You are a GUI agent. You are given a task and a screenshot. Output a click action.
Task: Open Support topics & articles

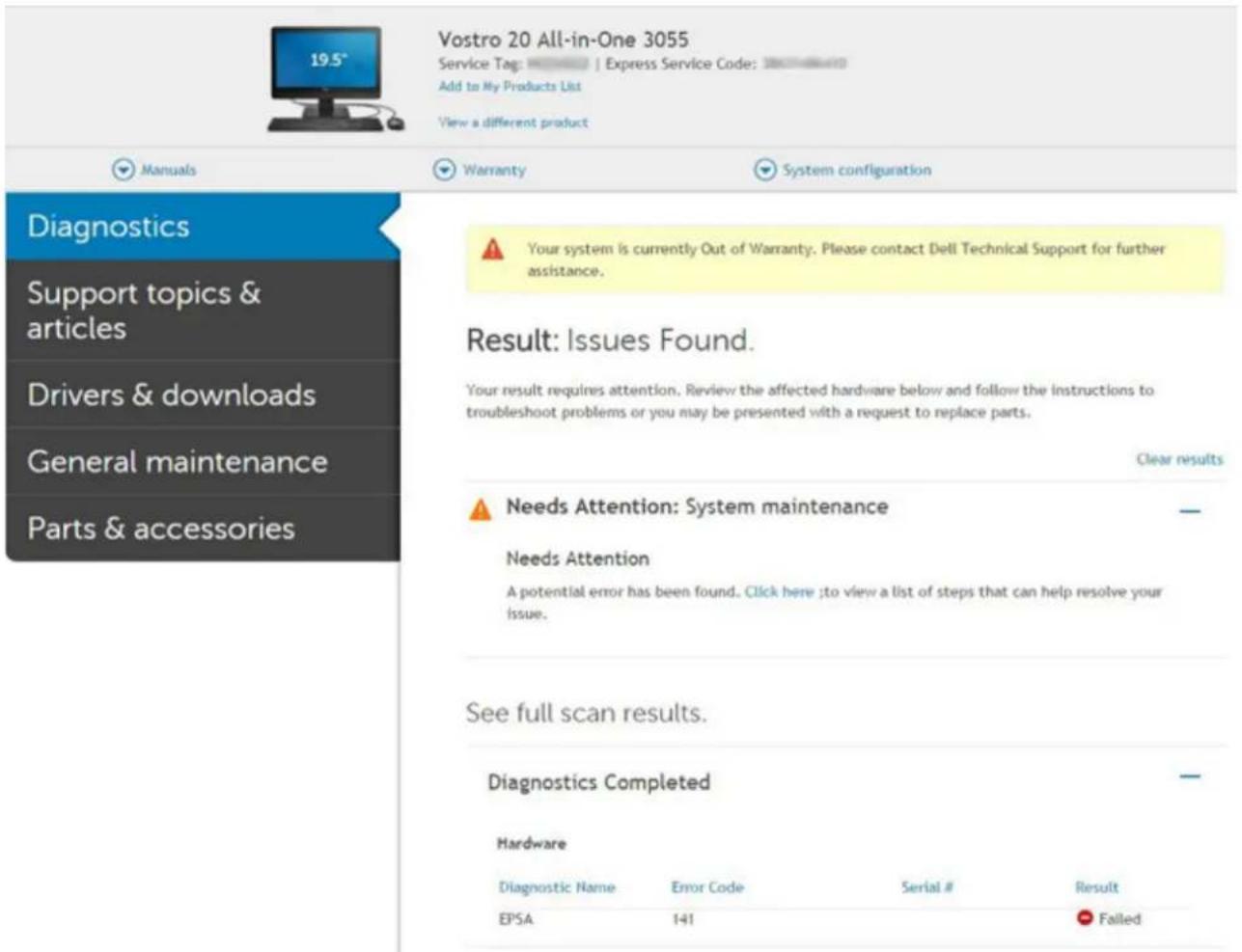(203, 311)
